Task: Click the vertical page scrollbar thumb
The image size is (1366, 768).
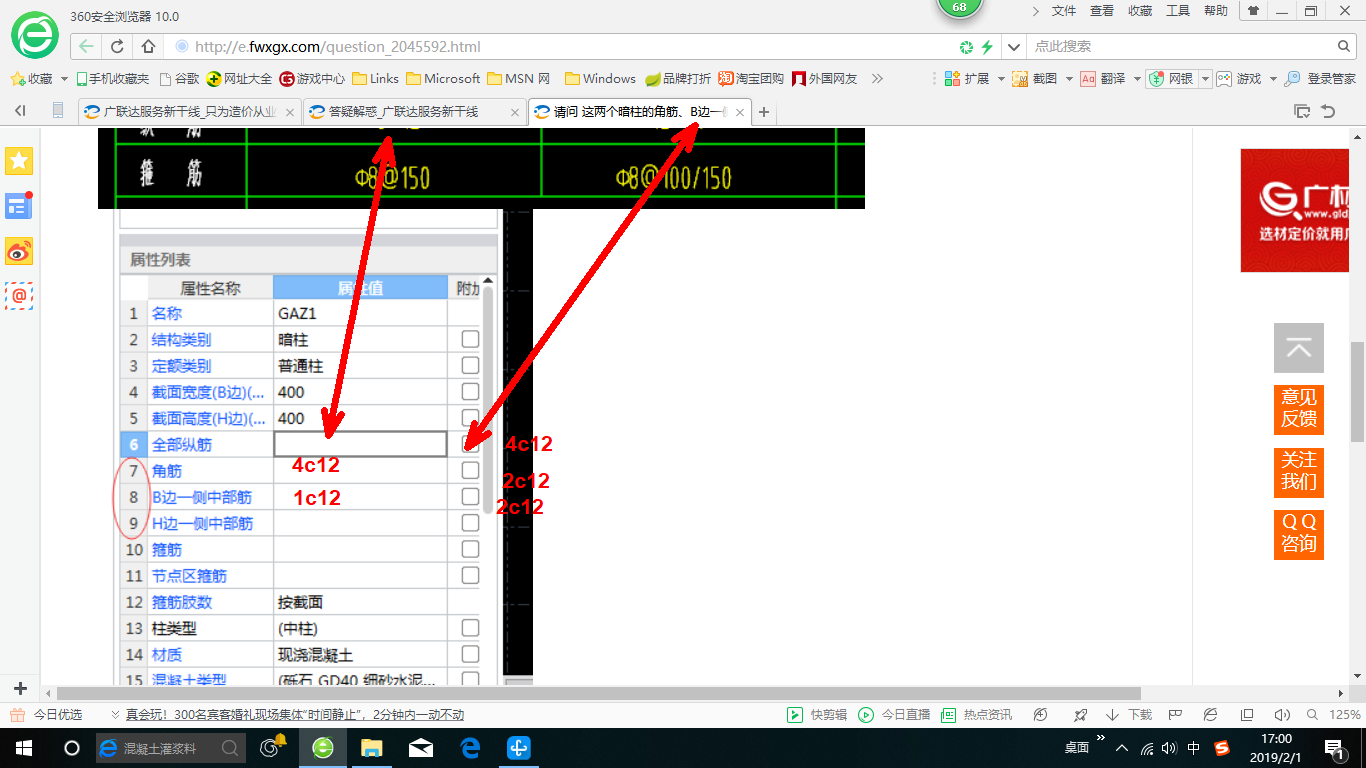Action: pyautogui.click(x=1357, y=392)
